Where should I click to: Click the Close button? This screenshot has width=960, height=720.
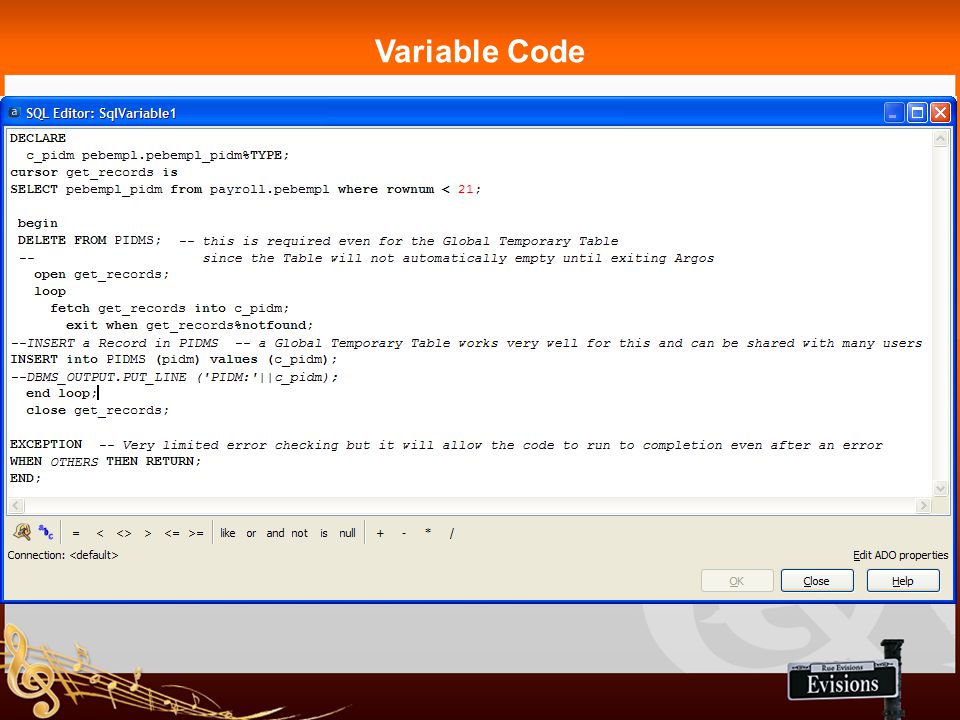pyautogui.click(x=817, y=580)
